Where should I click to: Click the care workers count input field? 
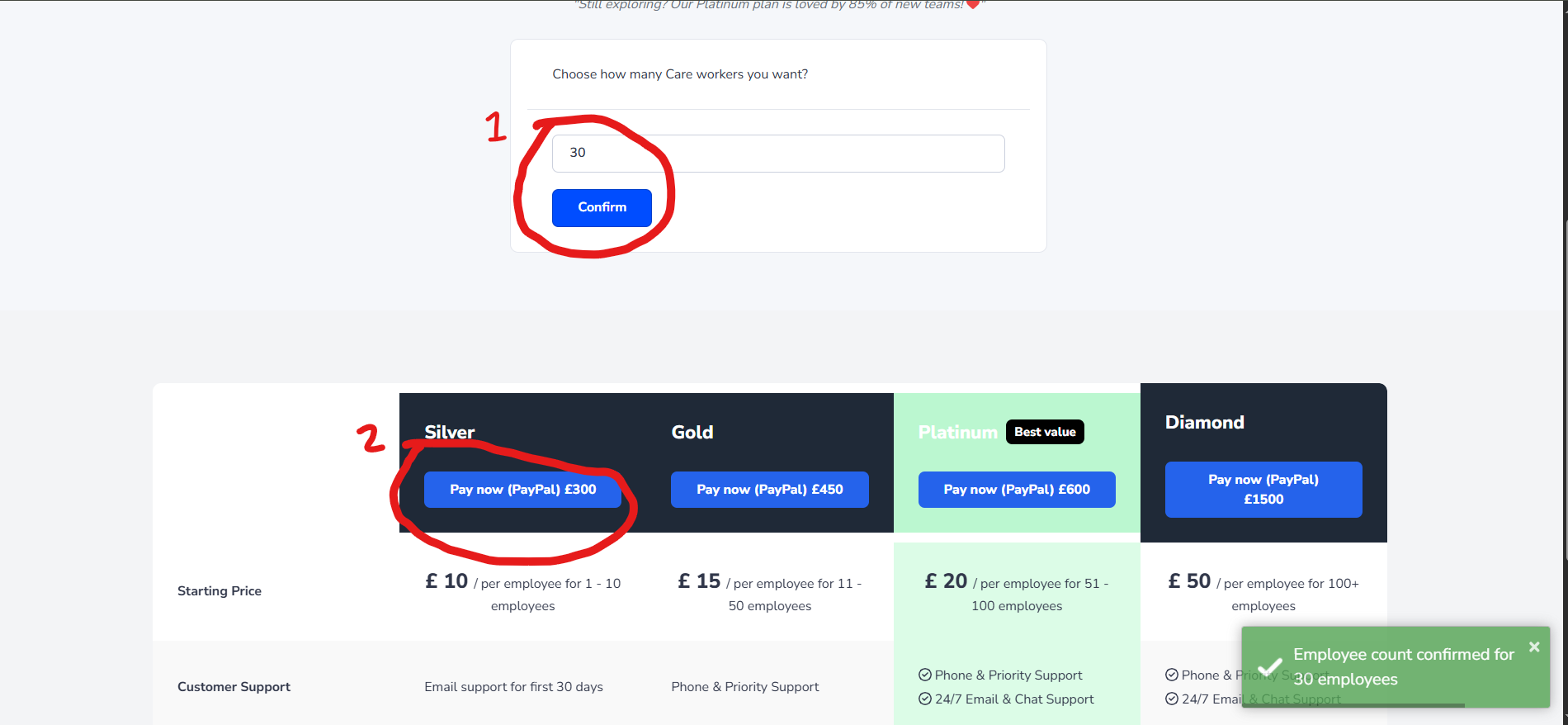point(777,153)
